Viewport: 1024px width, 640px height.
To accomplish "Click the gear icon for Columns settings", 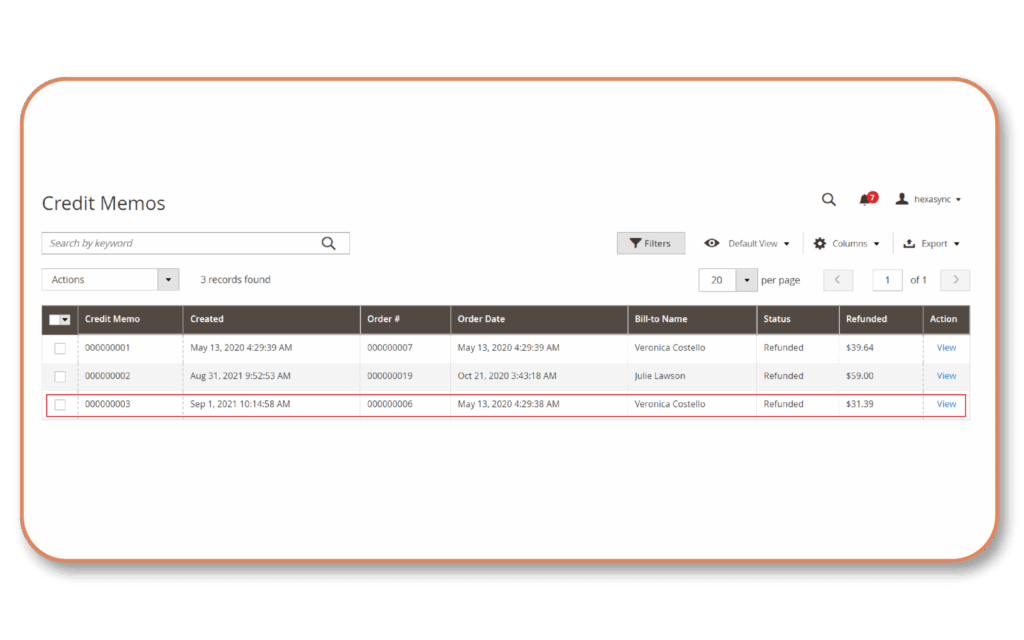I will pos(818,243).
